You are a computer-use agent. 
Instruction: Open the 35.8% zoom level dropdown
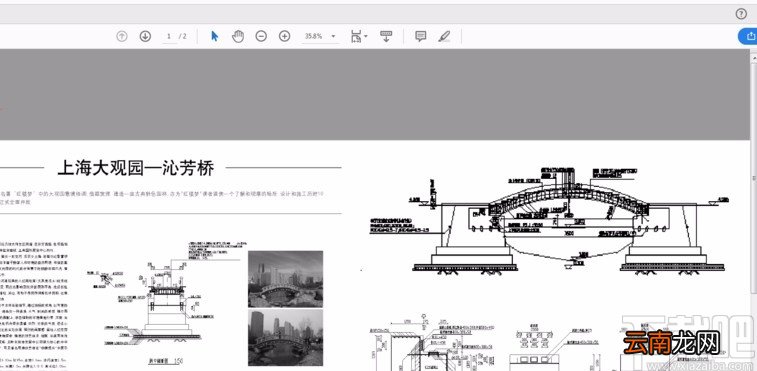(x=320, y=36)
